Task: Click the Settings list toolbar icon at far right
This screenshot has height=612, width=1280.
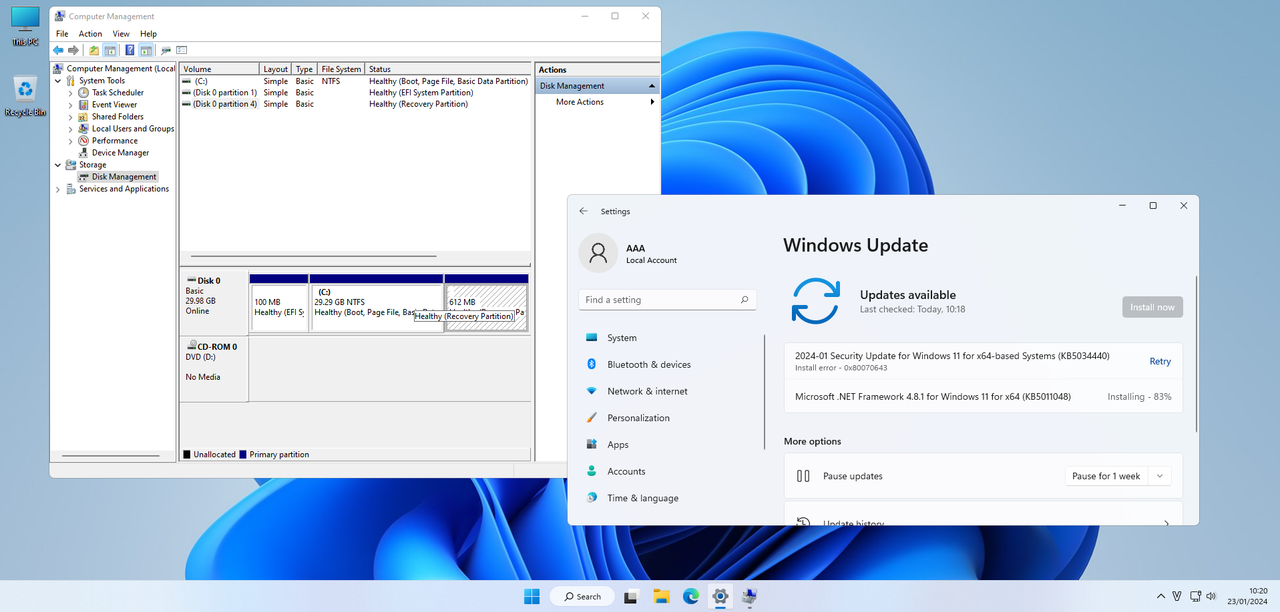Action: coord(182,50)
